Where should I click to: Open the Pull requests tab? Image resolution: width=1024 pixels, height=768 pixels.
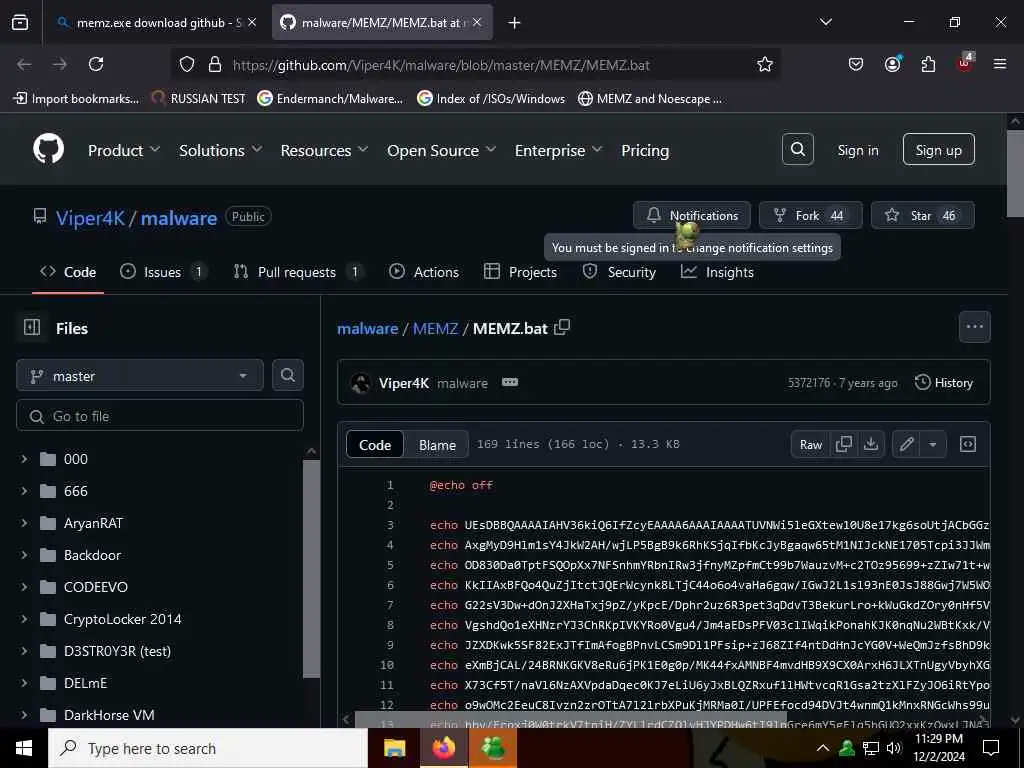(x=297, y=272)
